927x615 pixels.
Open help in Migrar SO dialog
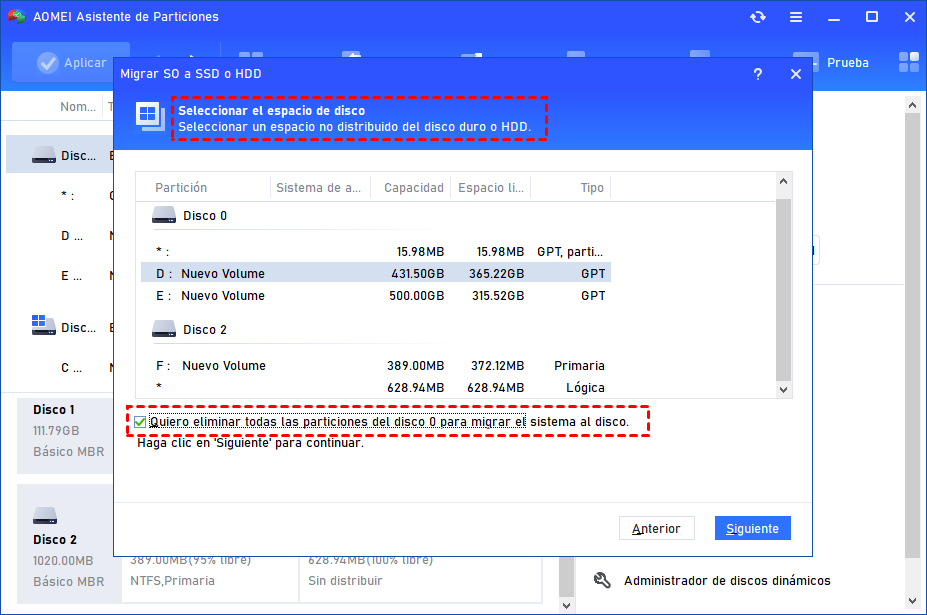[757, 74]
